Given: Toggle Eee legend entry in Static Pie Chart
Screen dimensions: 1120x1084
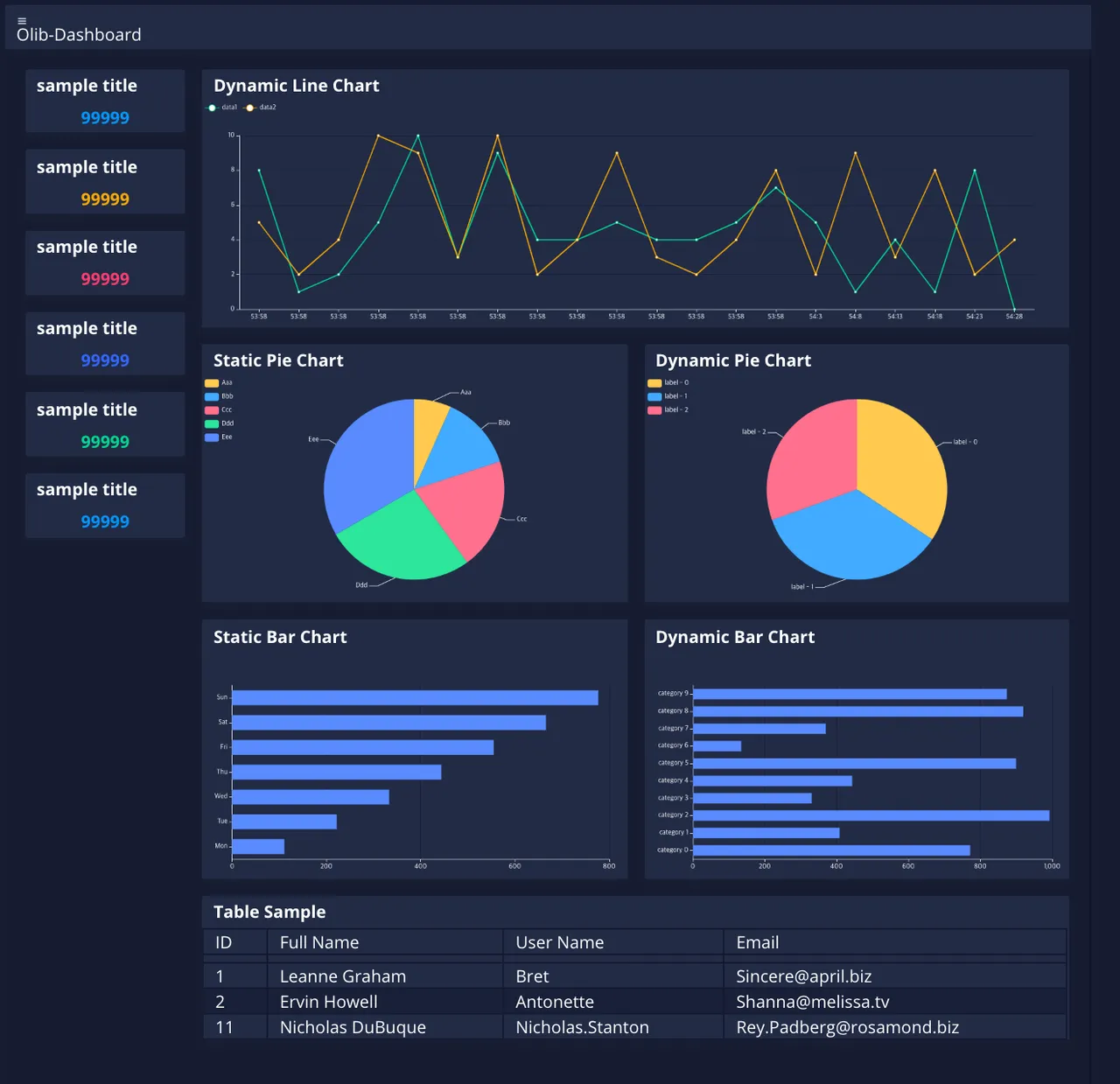Looking at the screenshot, I should click(x=219, y=437).
